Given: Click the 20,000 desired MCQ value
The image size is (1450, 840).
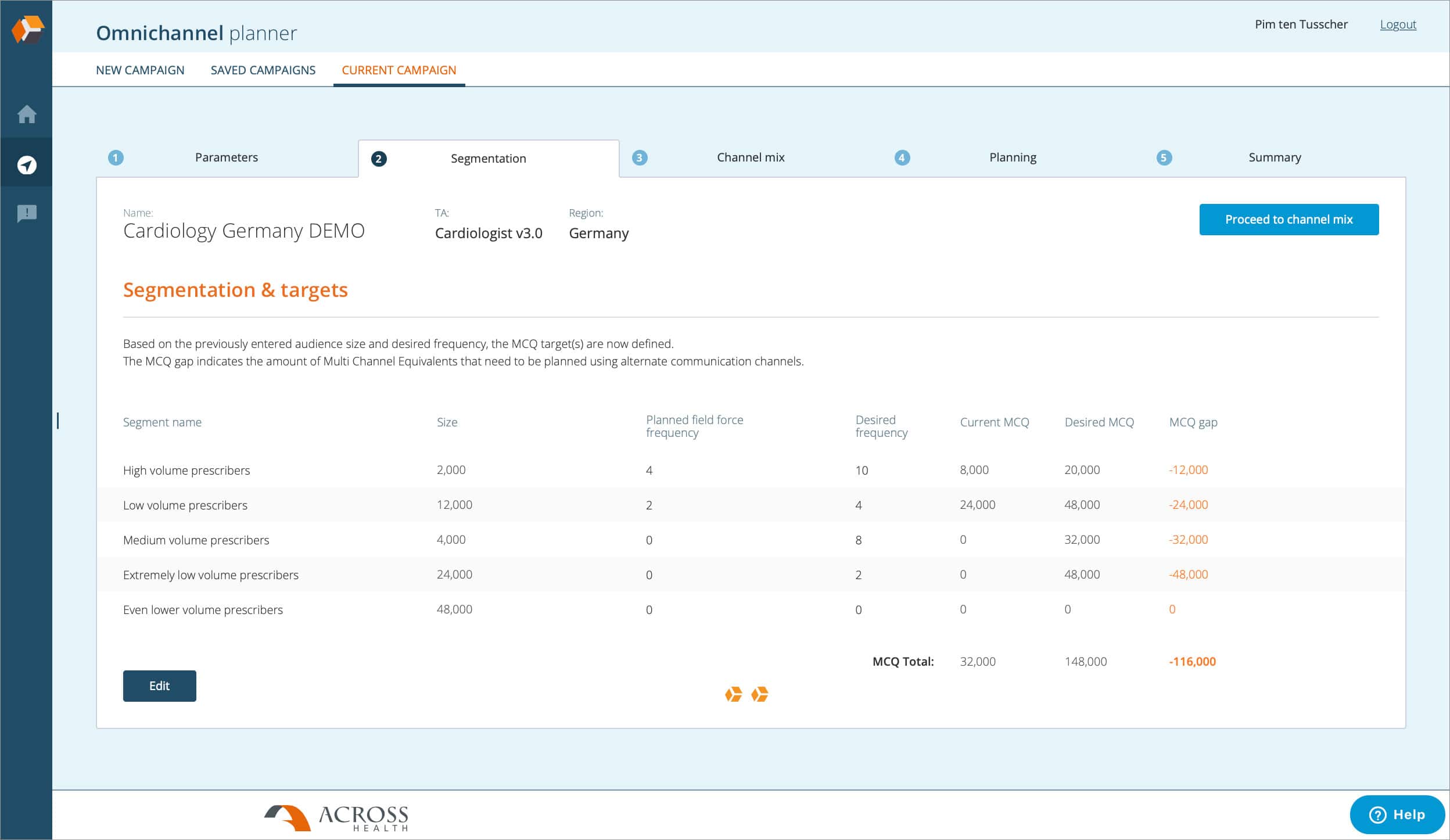Looking at the screenshot, I should coord(1082,470).
